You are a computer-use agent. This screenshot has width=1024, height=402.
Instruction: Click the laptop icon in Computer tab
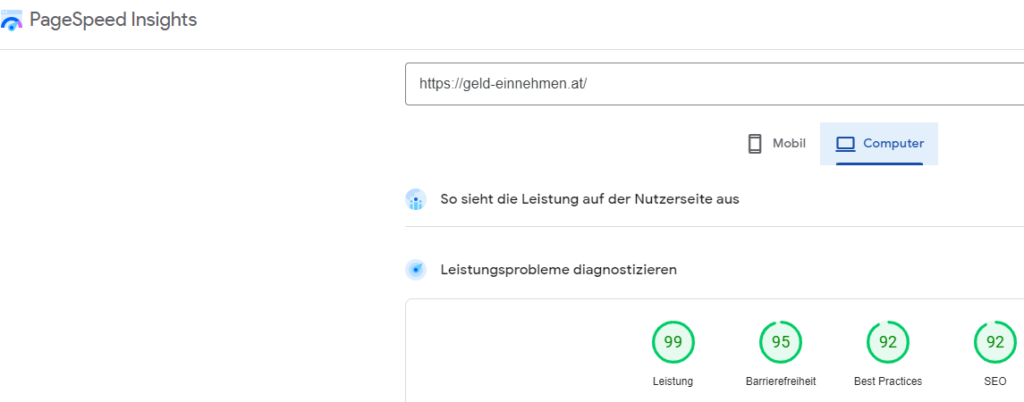coord(845,144)
